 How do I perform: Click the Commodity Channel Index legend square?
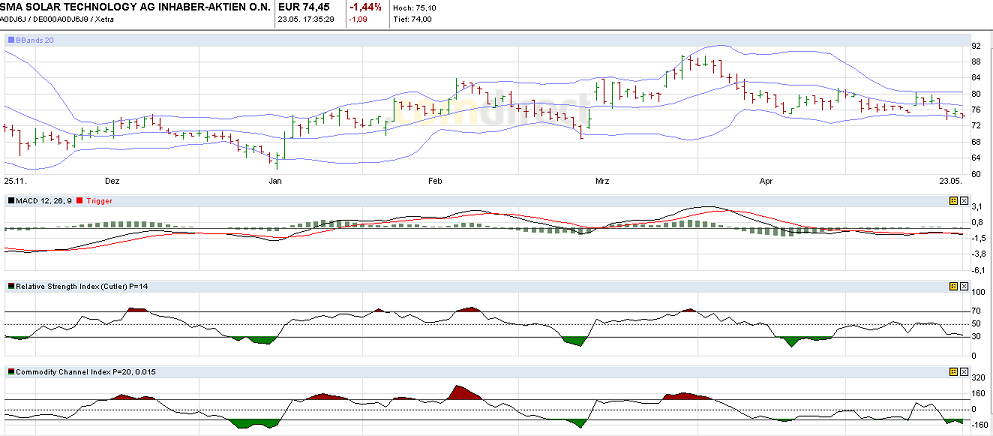[x=11, y=372]
